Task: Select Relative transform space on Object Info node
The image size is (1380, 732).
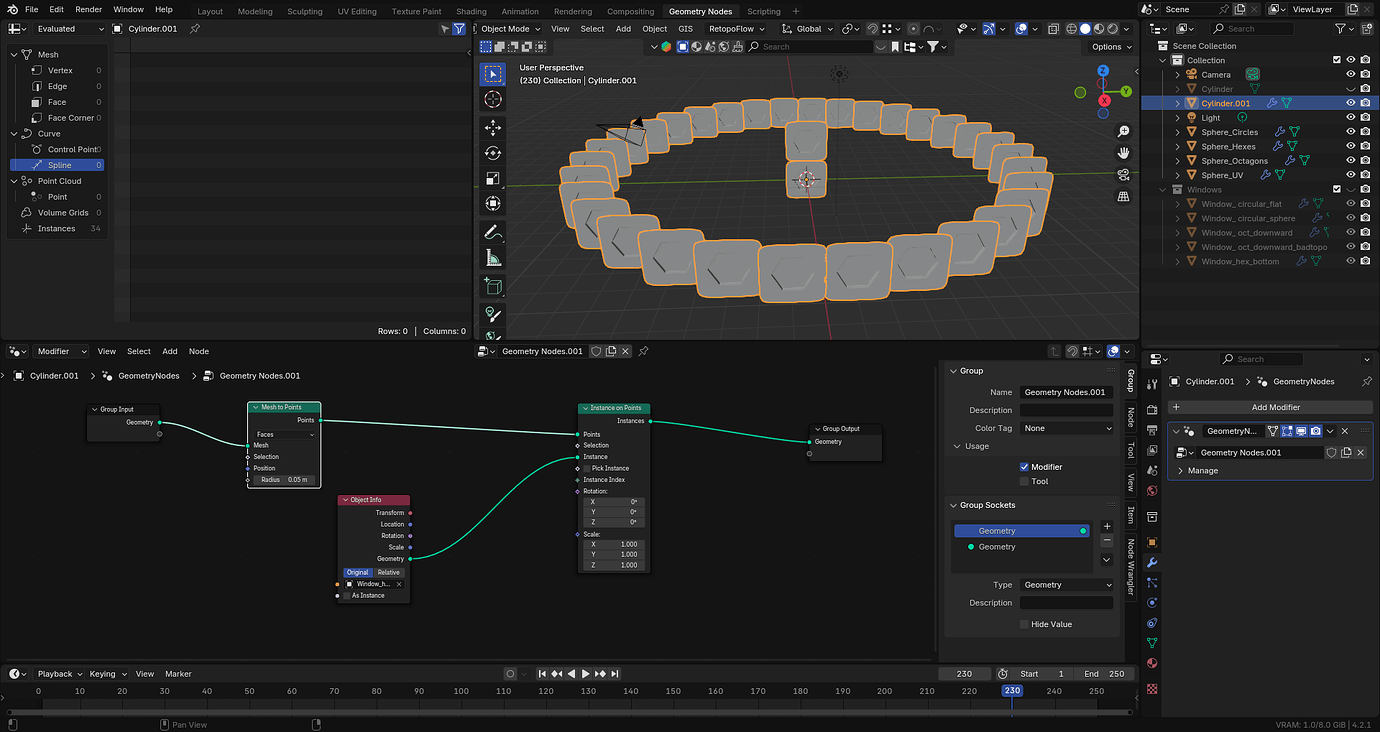Action: point(388,572)
